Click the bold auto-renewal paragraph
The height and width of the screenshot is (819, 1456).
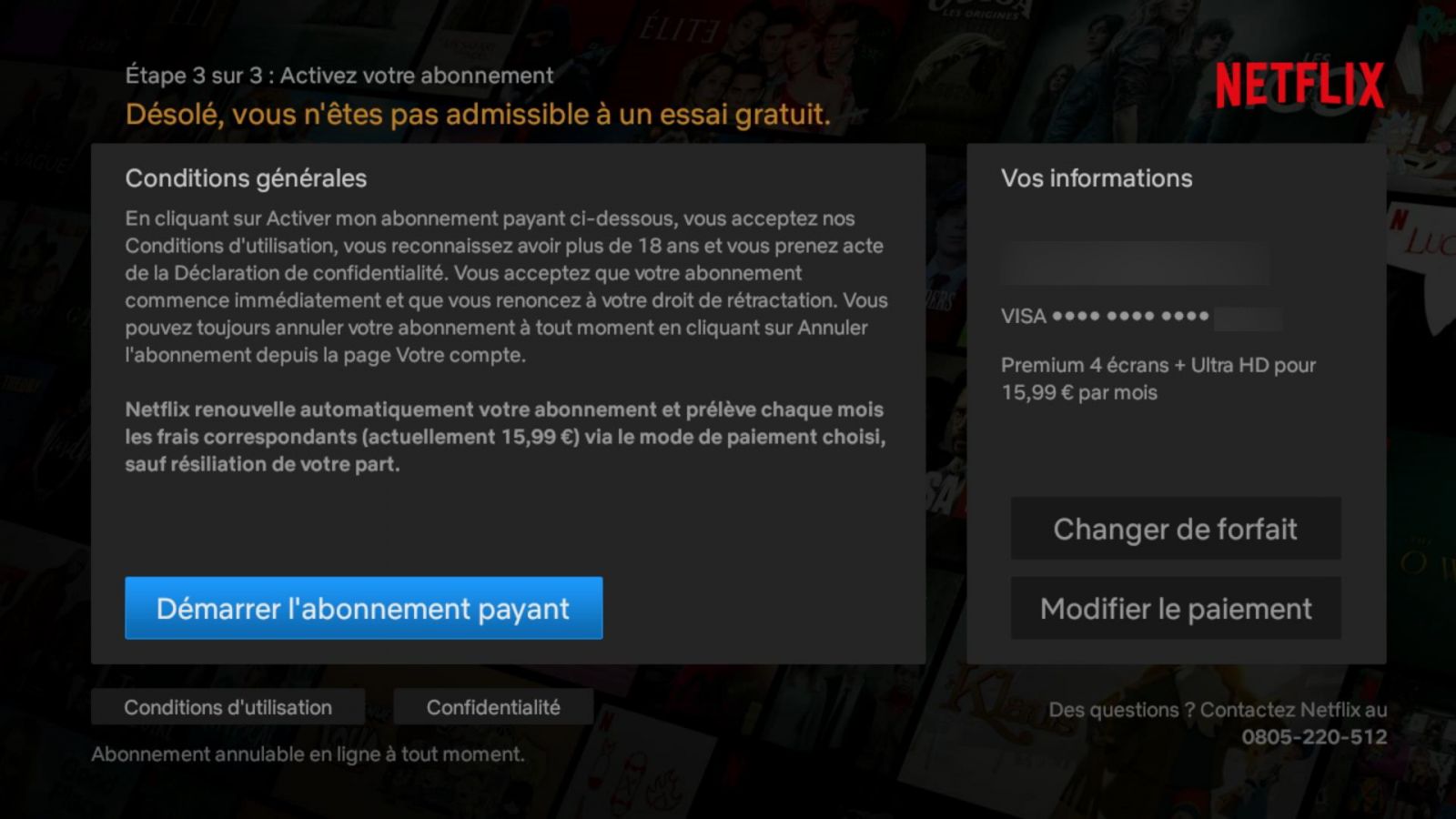[505, 437]
